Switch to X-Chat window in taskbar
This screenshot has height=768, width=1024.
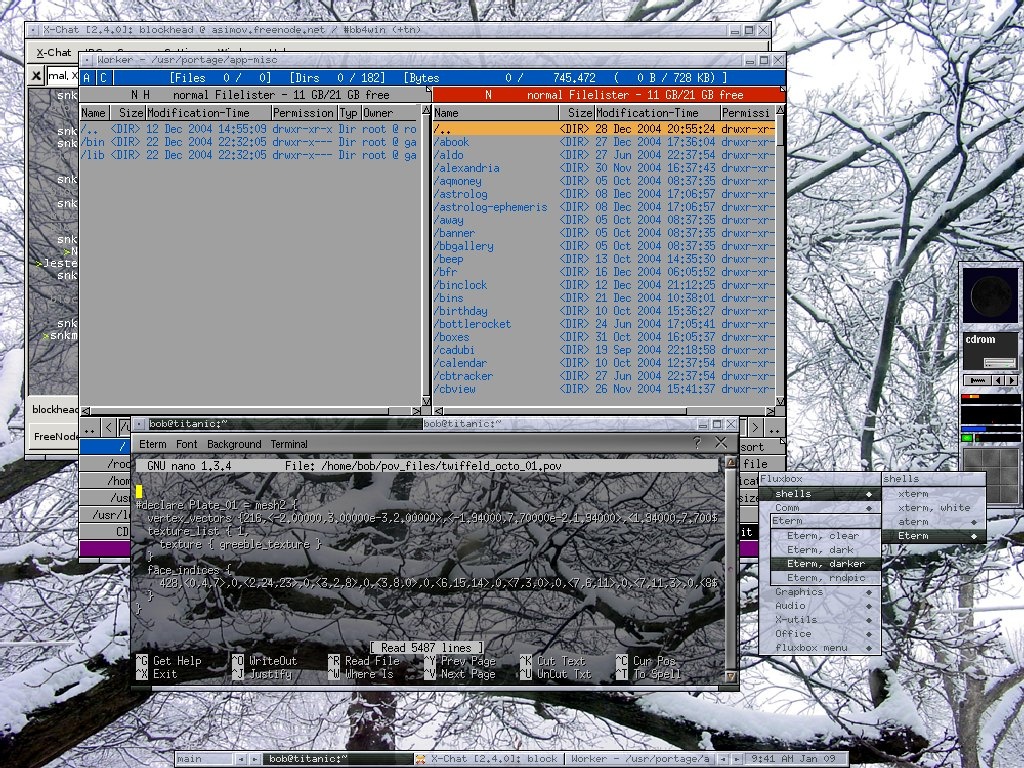coord(489,759)
